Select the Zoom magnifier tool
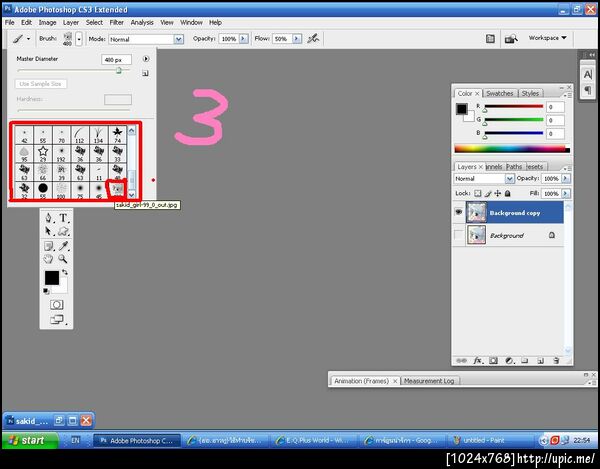 pos(63,259)
